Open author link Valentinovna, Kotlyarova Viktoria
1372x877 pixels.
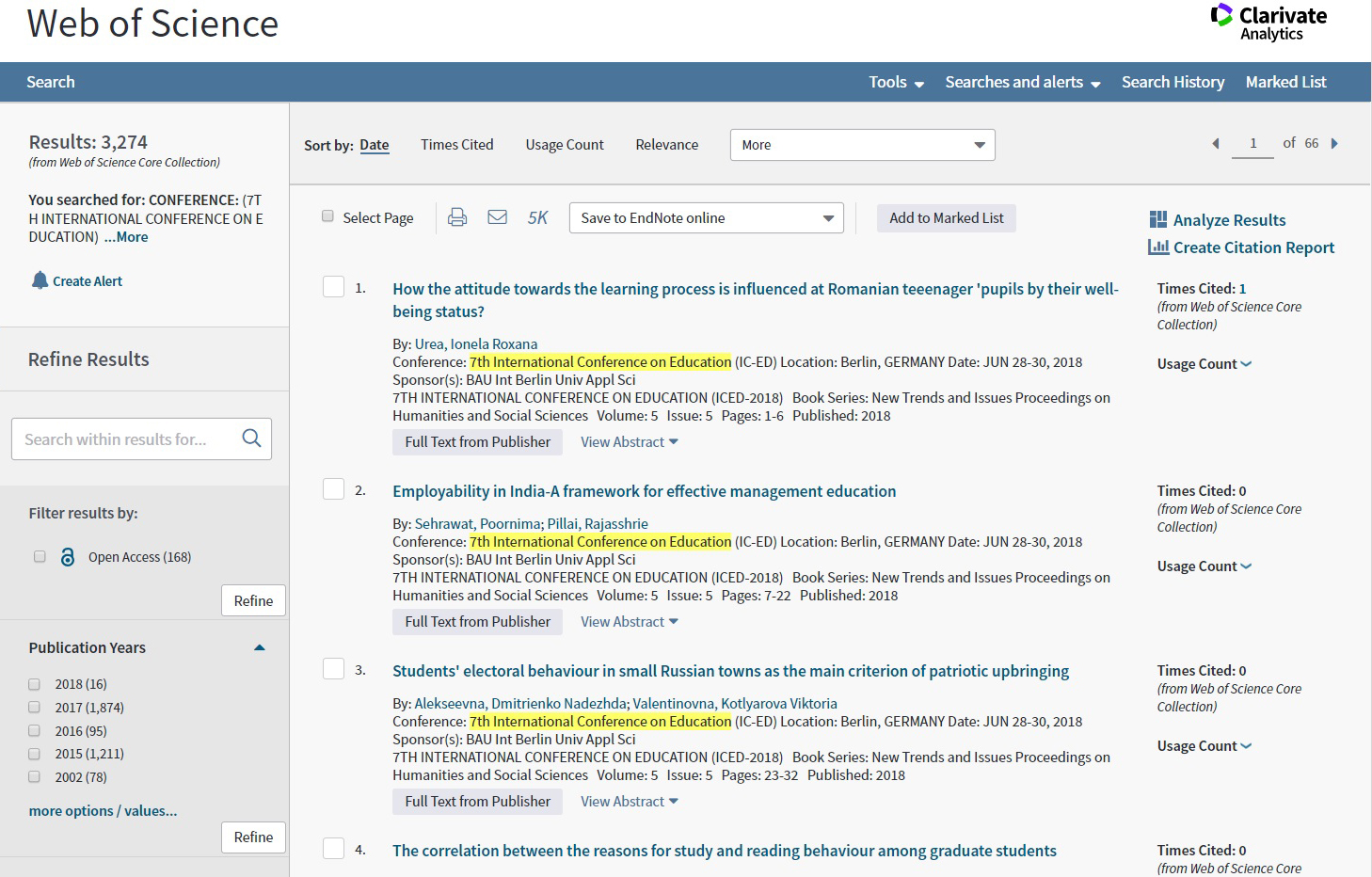[x=735, y=703]
